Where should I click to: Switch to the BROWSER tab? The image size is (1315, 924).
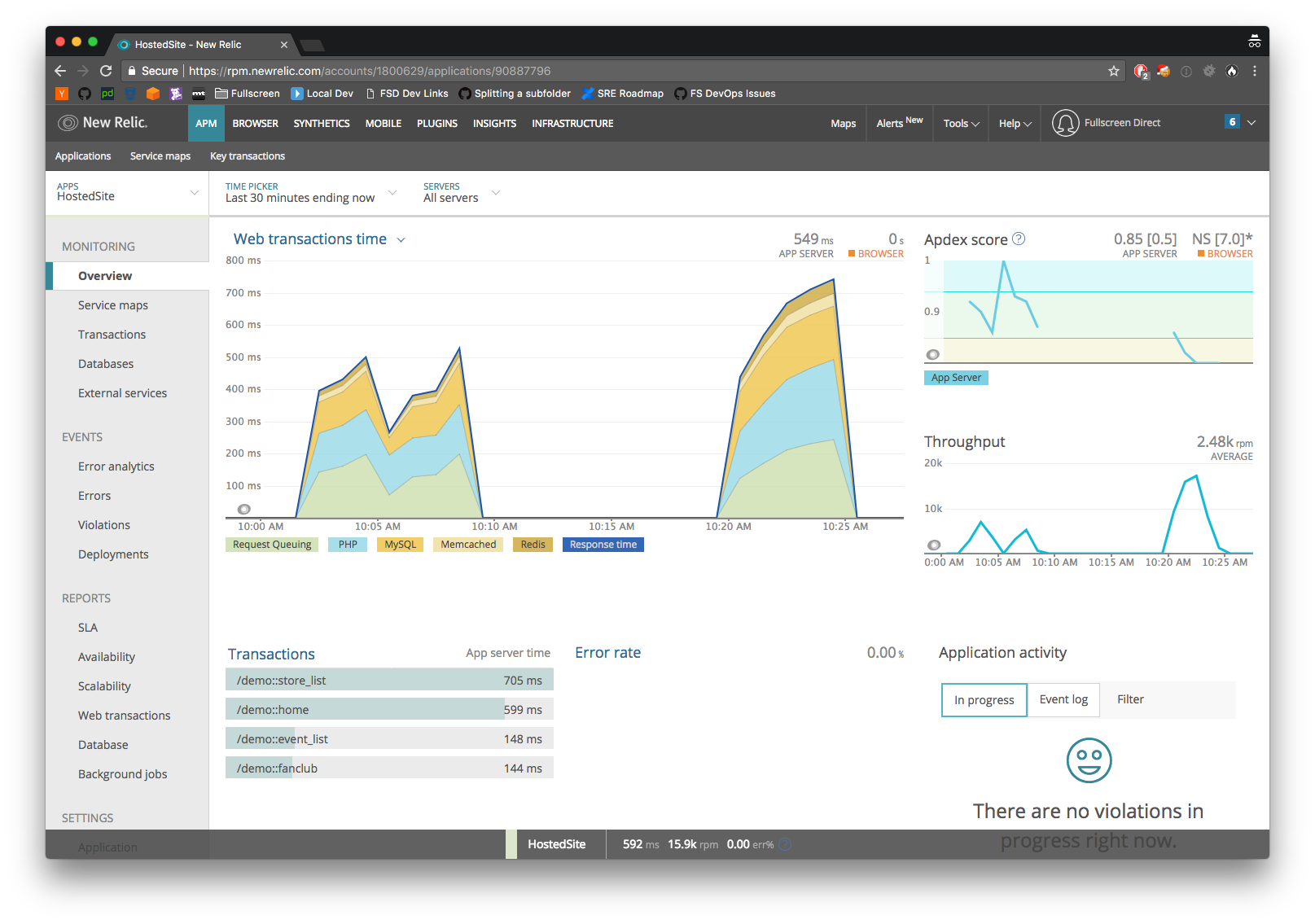[255, 123]
